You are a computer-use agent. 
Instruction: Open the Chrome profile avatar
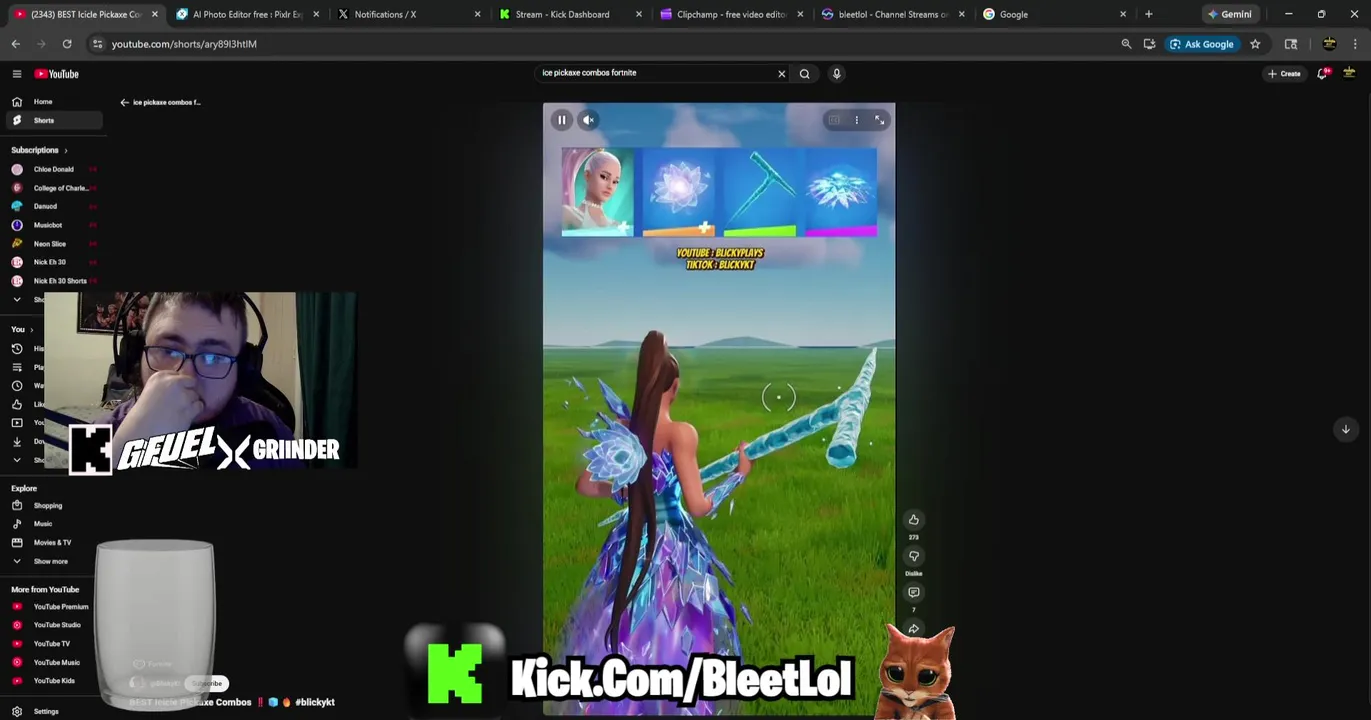pyautogui.click(x=1329, y=44)
